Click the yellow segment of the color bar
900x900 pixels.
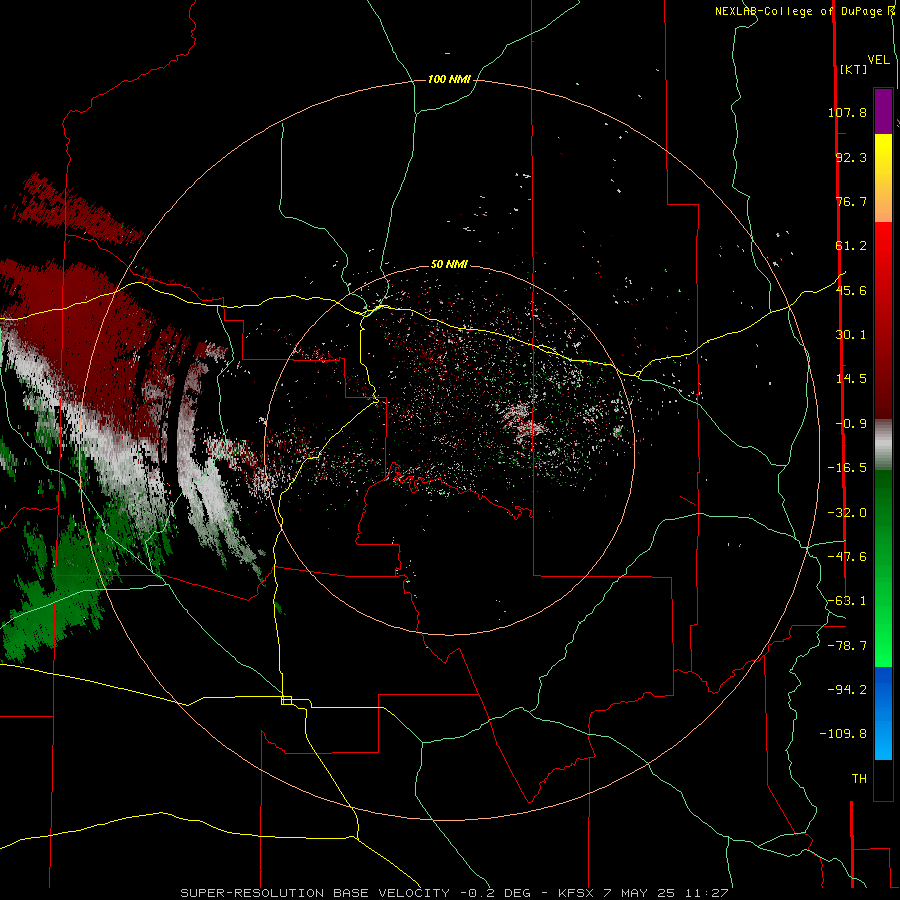883,178
